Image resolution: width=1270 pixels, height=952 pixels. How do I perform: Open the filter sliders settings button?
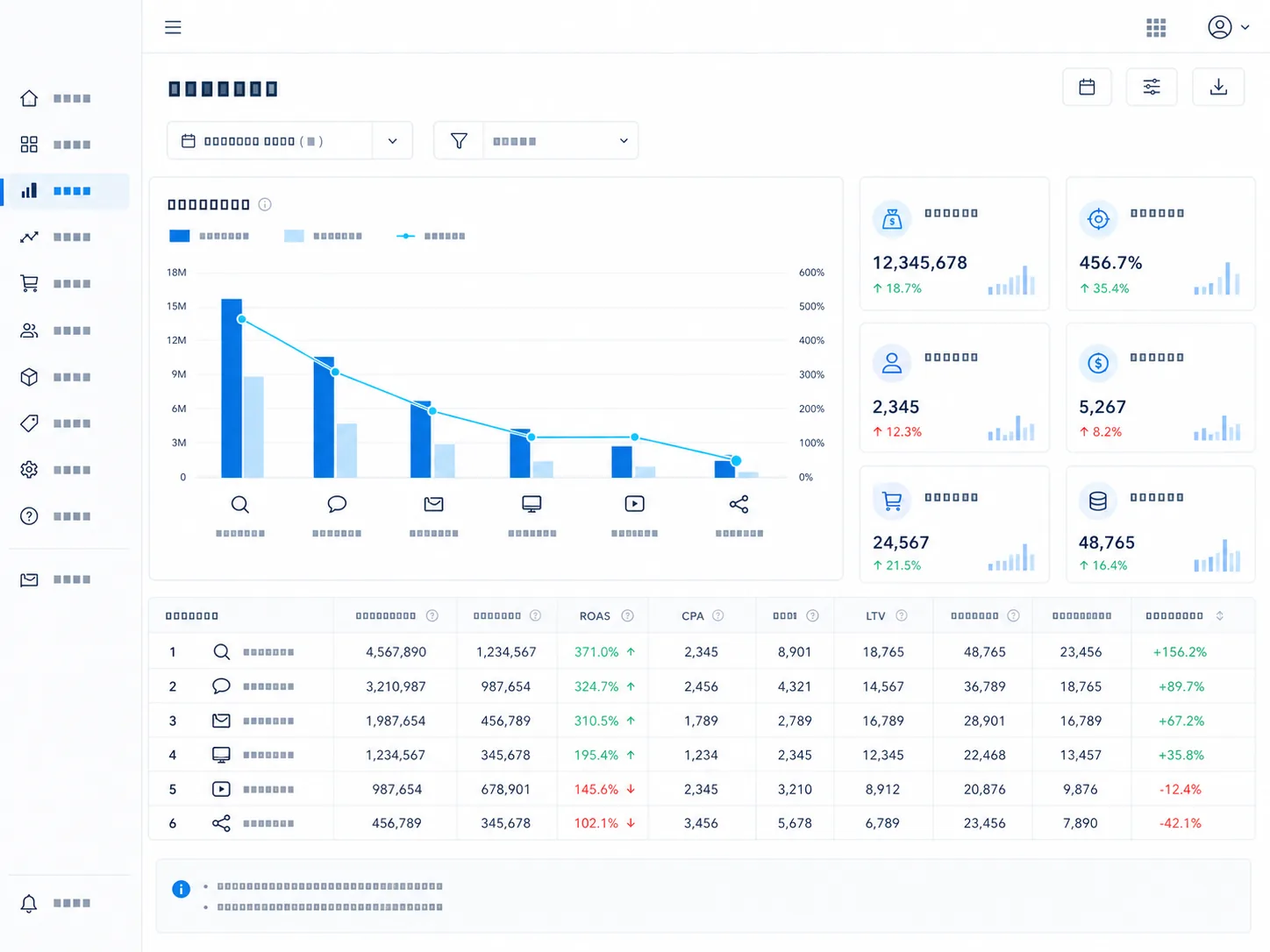click(1152, 87)
